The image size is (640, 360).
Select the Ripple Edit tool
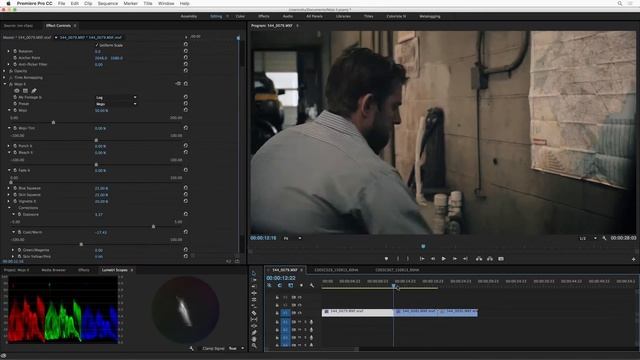[254, 293]
